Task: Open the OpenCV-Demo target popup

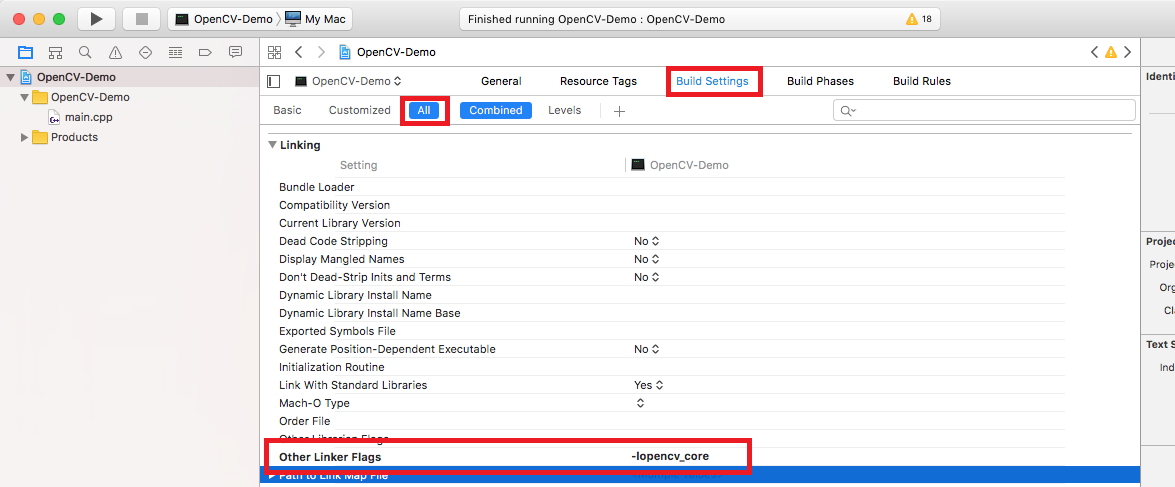Action: (348, 81)
